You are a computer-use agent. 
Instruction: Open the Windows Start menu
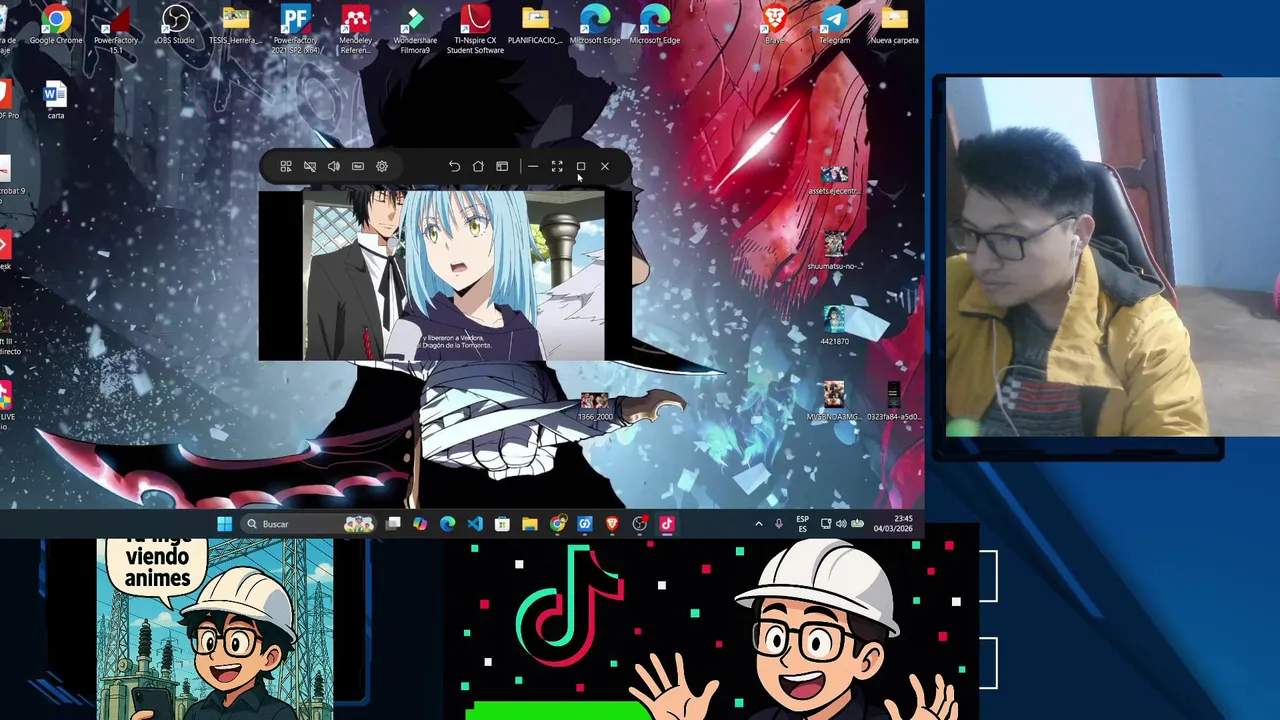(x=225, y=524)
